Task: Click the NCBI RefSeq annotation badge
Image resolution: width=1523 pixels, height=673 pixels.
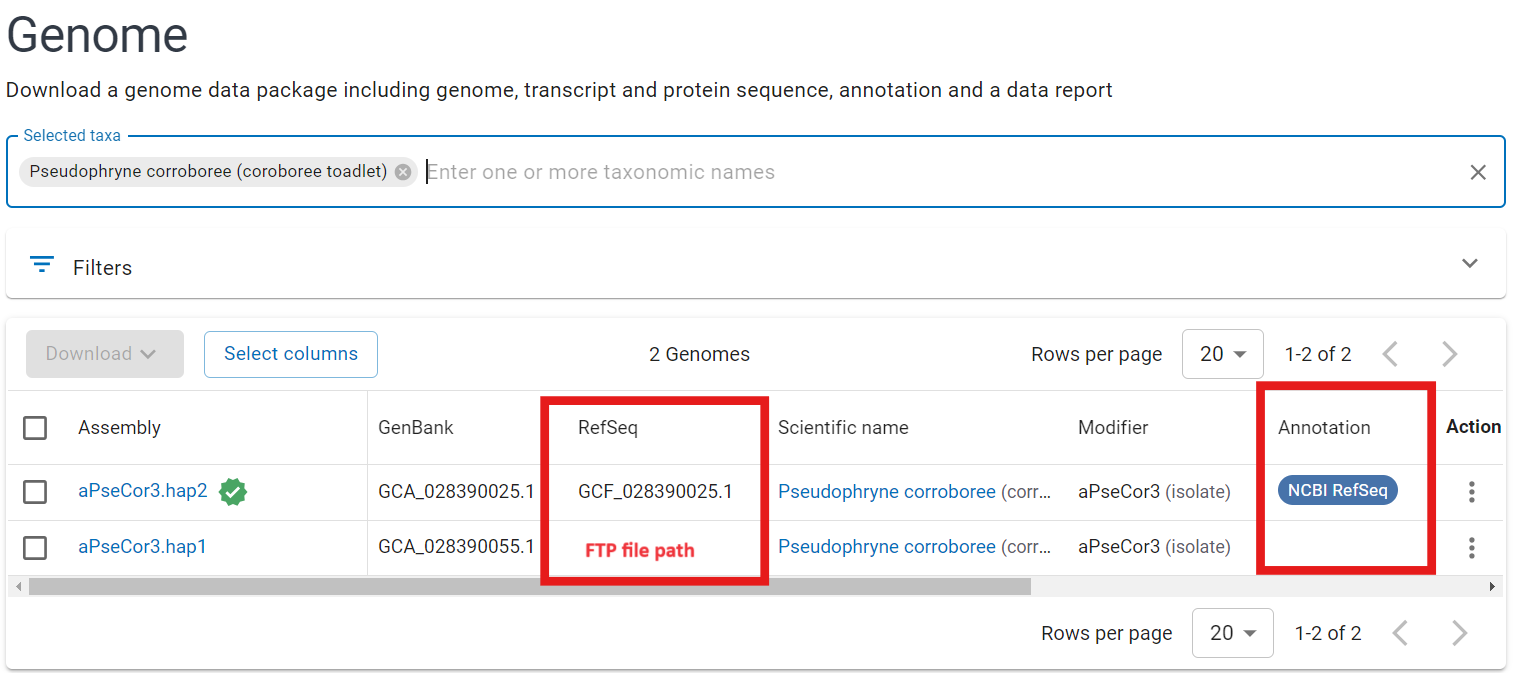Action: click(x=1337, y=490)
